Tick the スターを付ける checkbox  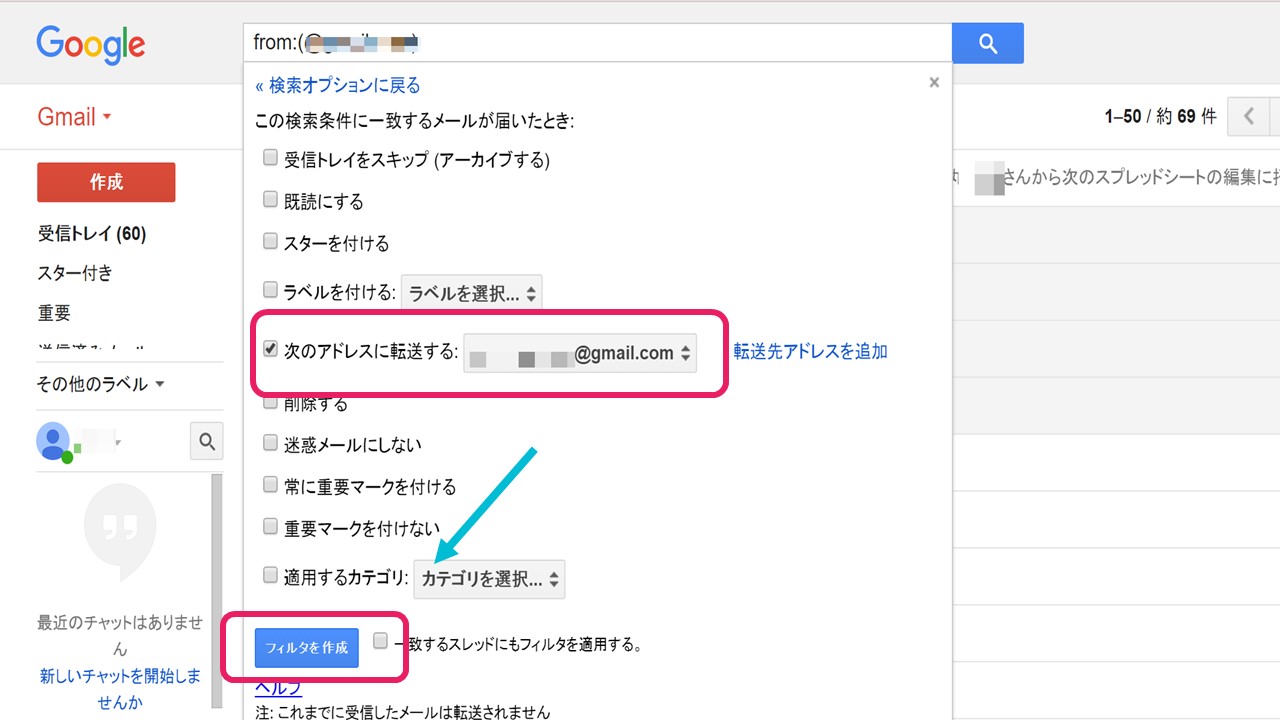(x=270, y=242)
